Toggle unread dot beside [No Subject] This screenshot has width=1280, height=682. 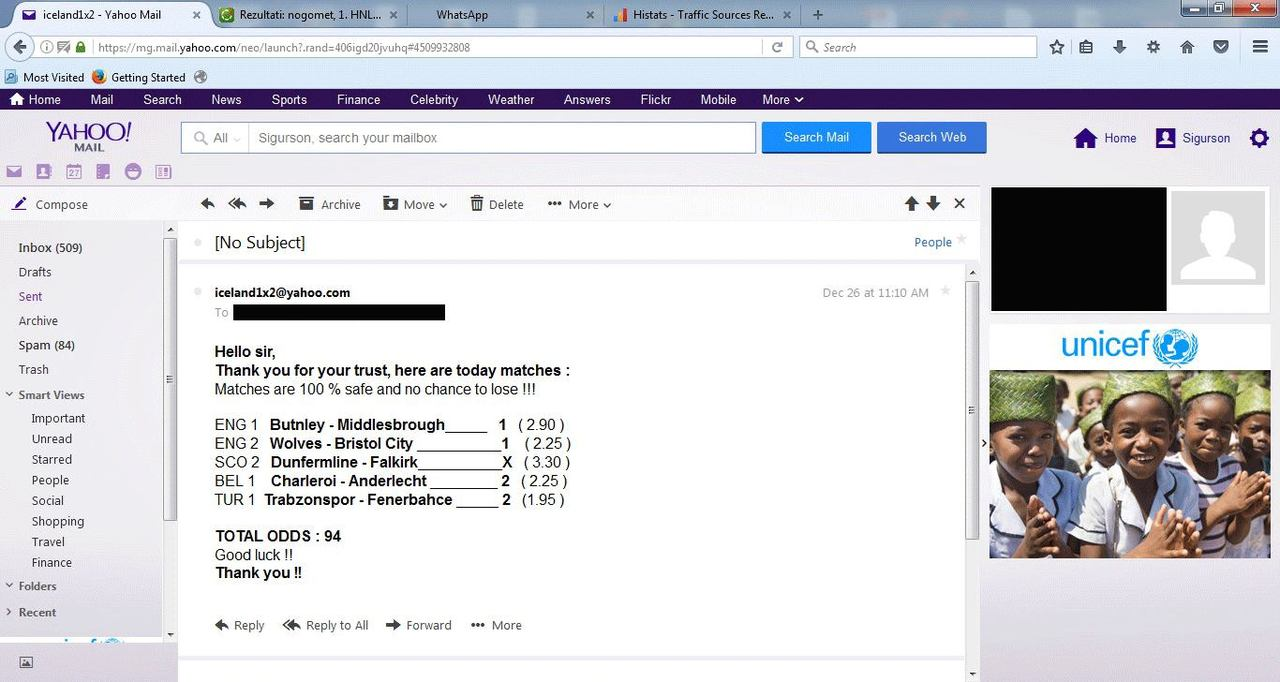coord(198,242)
